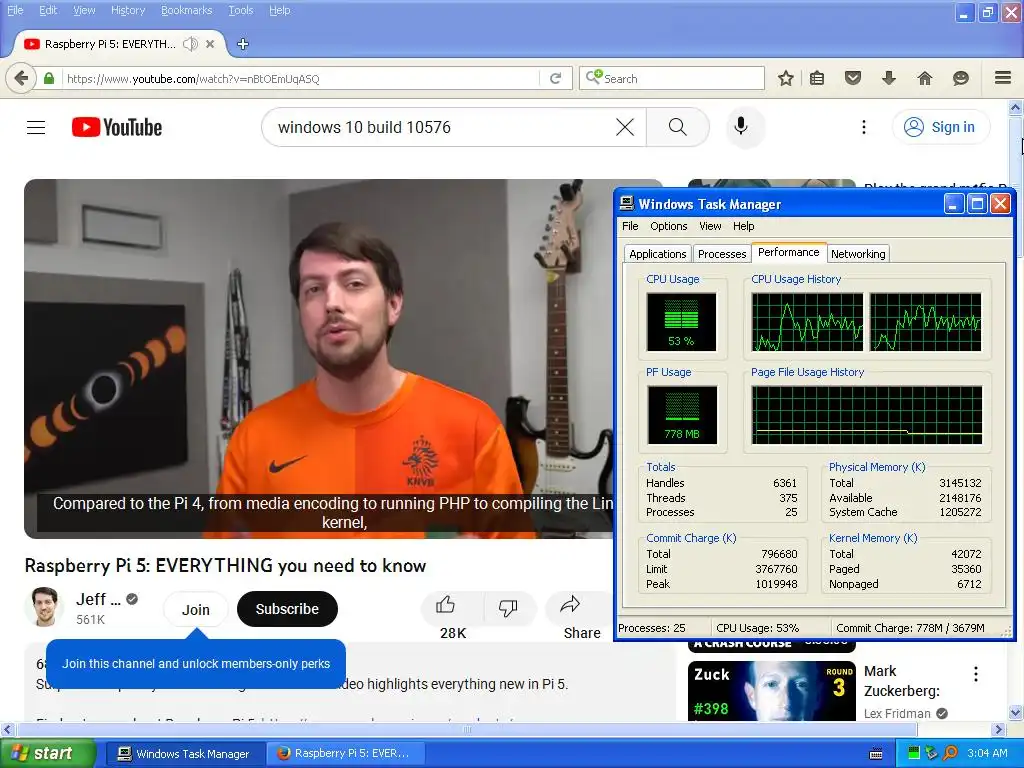Switch to the Processes tab
The image size is (1024, 768).
tap(722, 253)
